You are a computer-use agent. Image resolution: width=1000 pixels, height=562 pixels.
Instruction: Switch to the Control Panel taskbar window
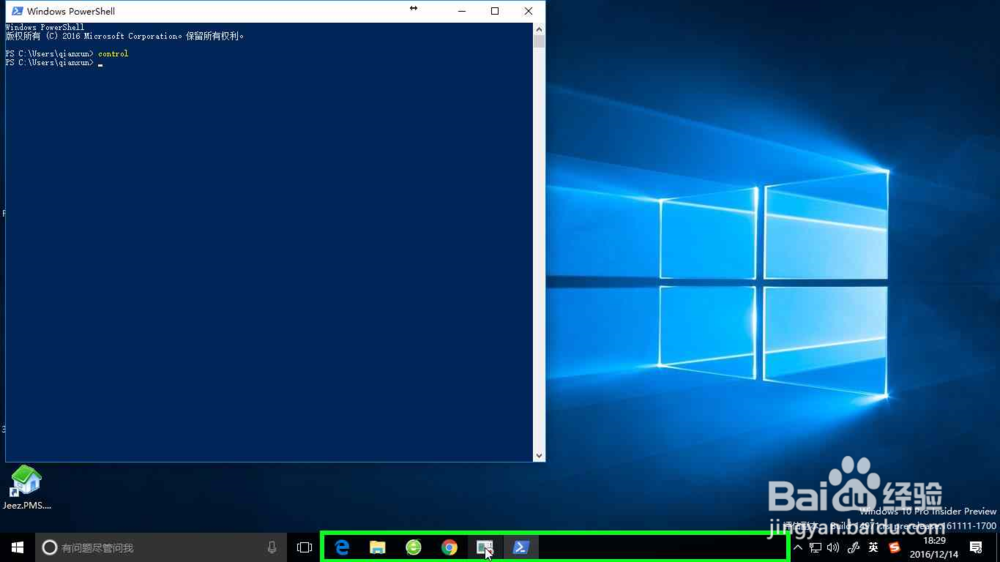pyautogui.click(x=485, y=547)
